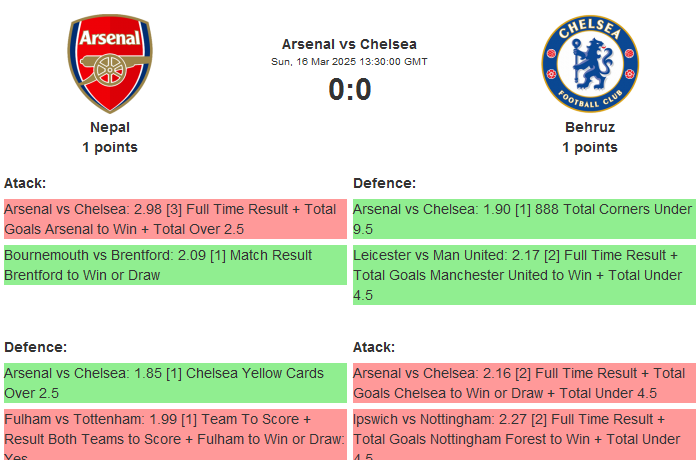Open Arsenal to Win + Total Over 2.5 bet

click(175, 219)
